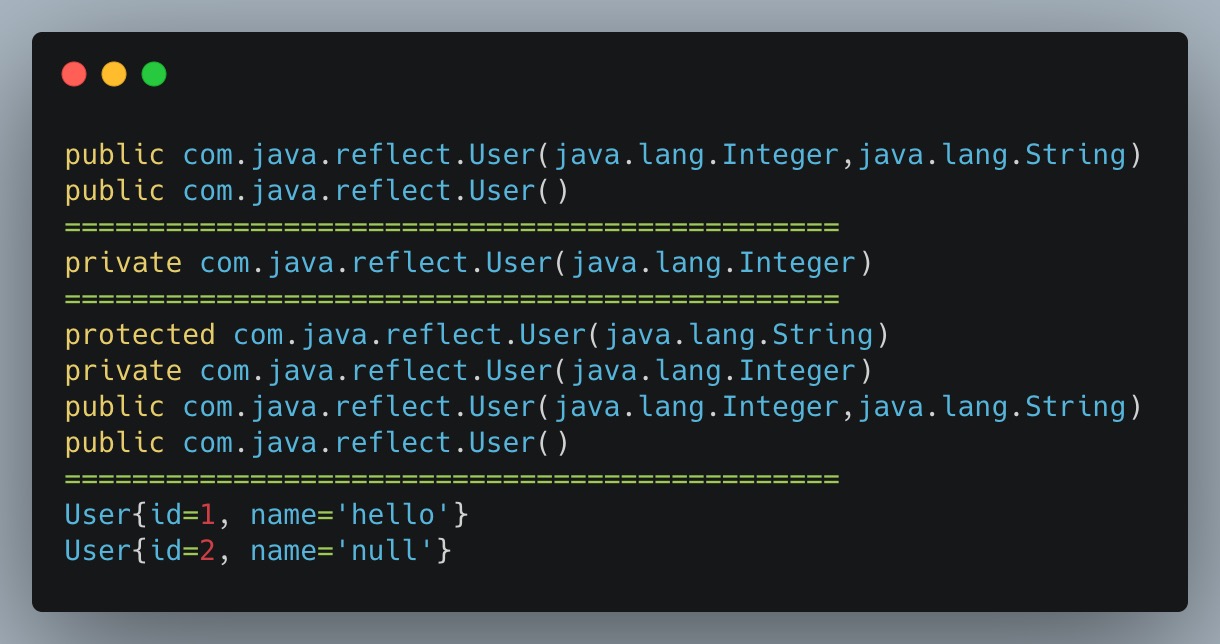Click the green maximize dot
The image size is (1220, 644).
click(x=154, y=74)
